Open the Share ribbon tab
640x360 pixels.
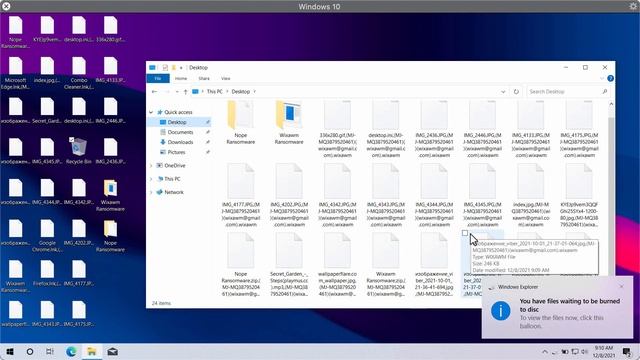204,78
